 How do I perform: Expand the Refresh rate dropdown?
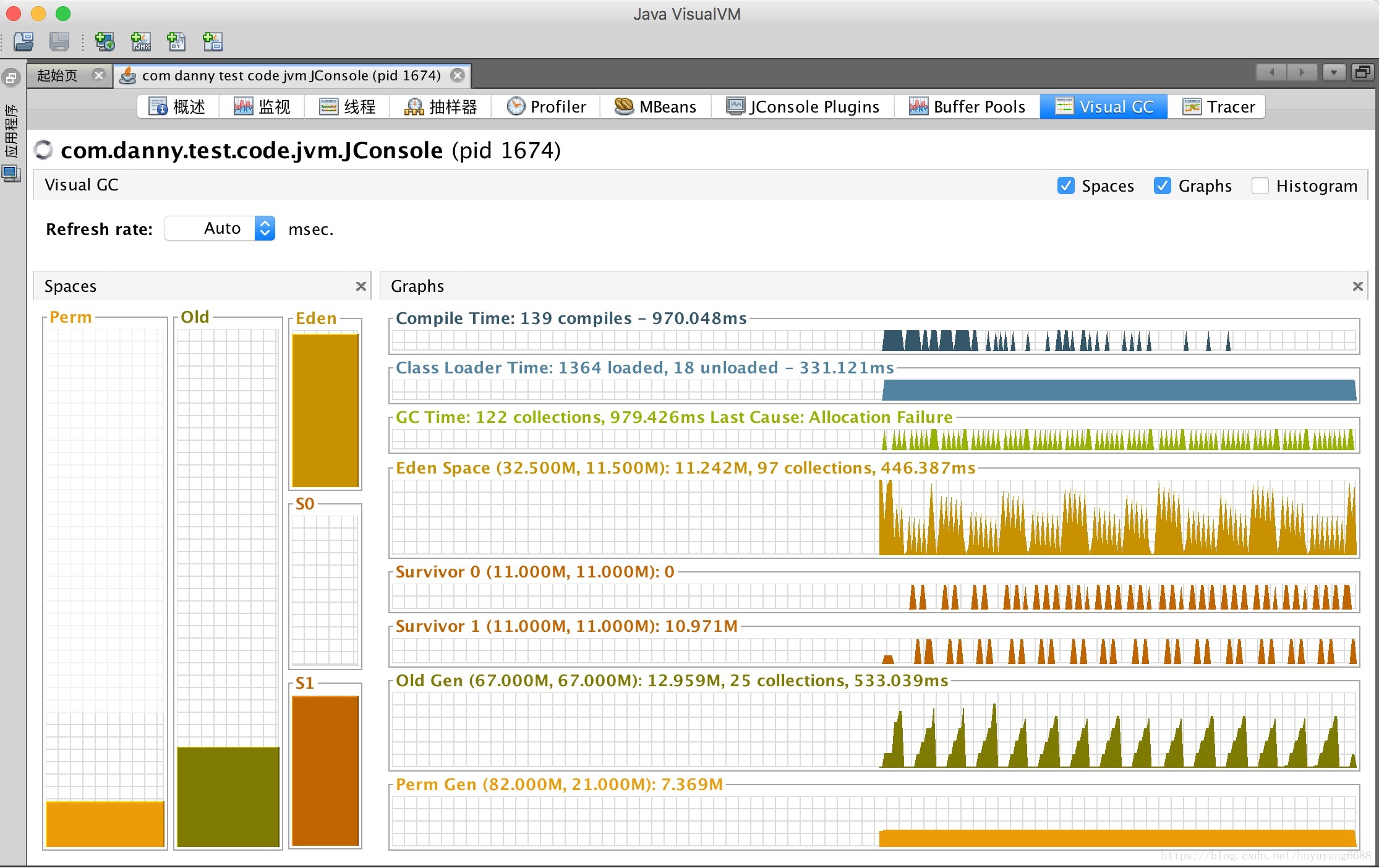[x=266, y=229]
